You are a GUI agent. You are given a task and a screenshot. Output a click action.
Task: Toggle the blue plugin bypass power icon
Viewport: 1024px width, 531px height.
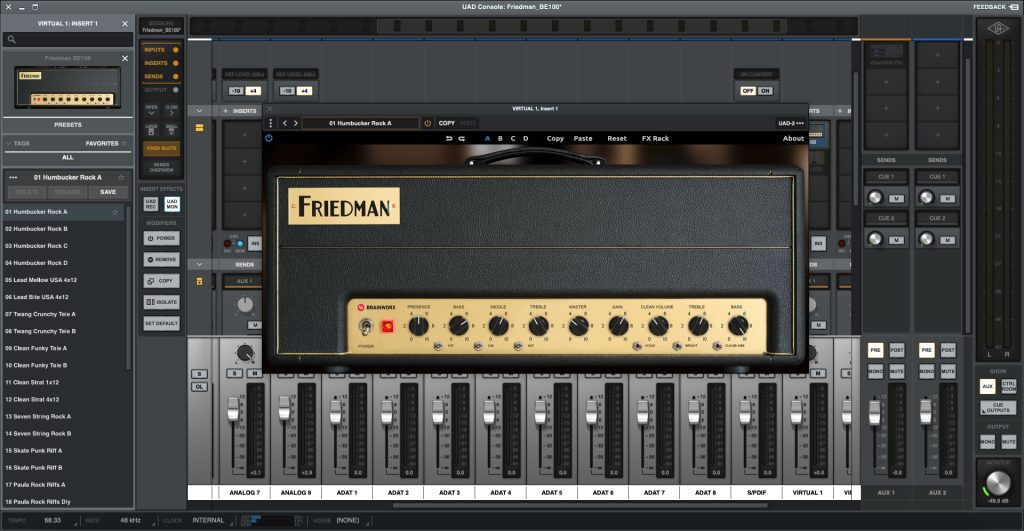coord(268,138)
